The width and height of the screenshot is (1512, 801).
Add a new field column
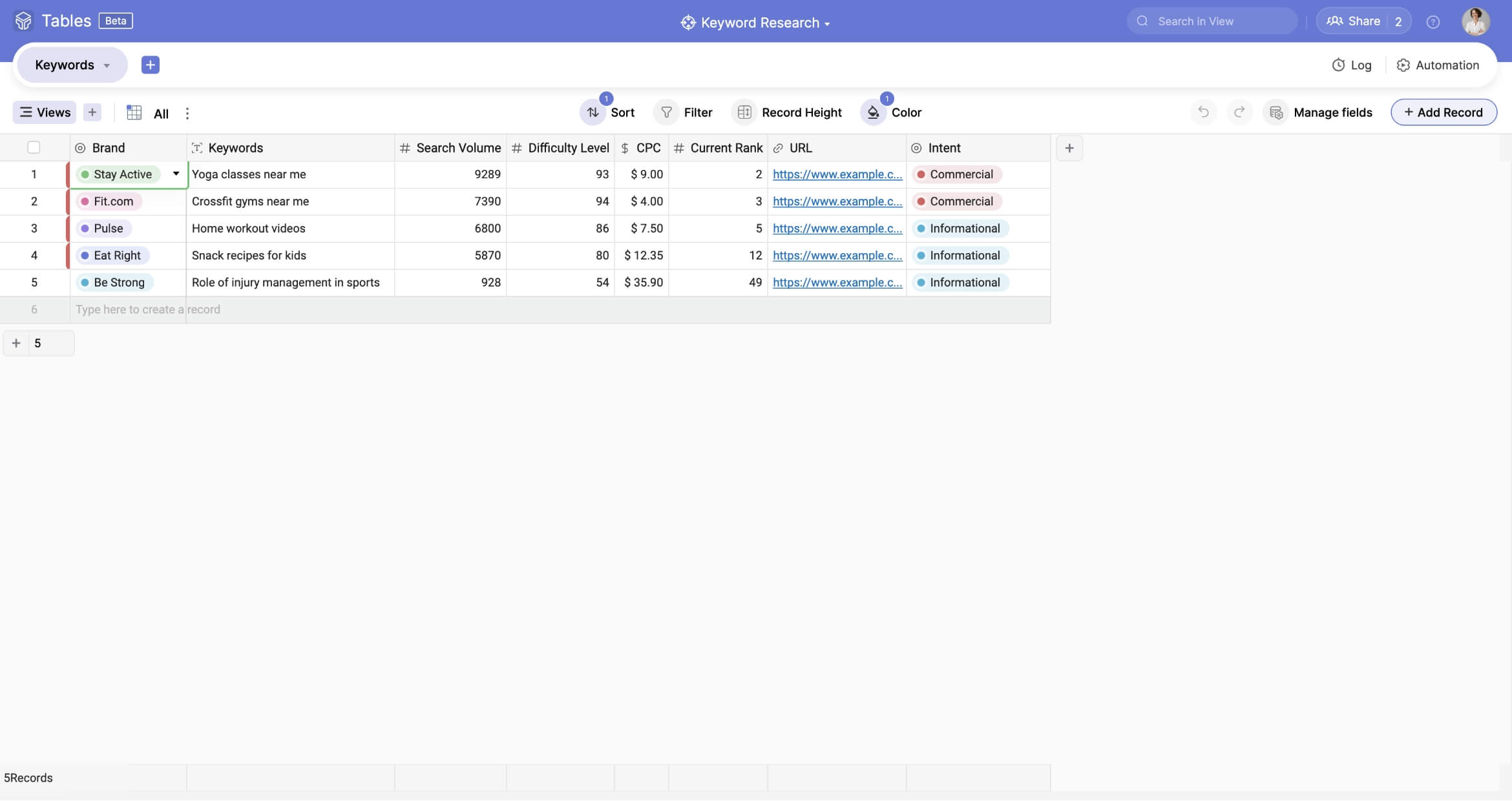[1069, 148]
